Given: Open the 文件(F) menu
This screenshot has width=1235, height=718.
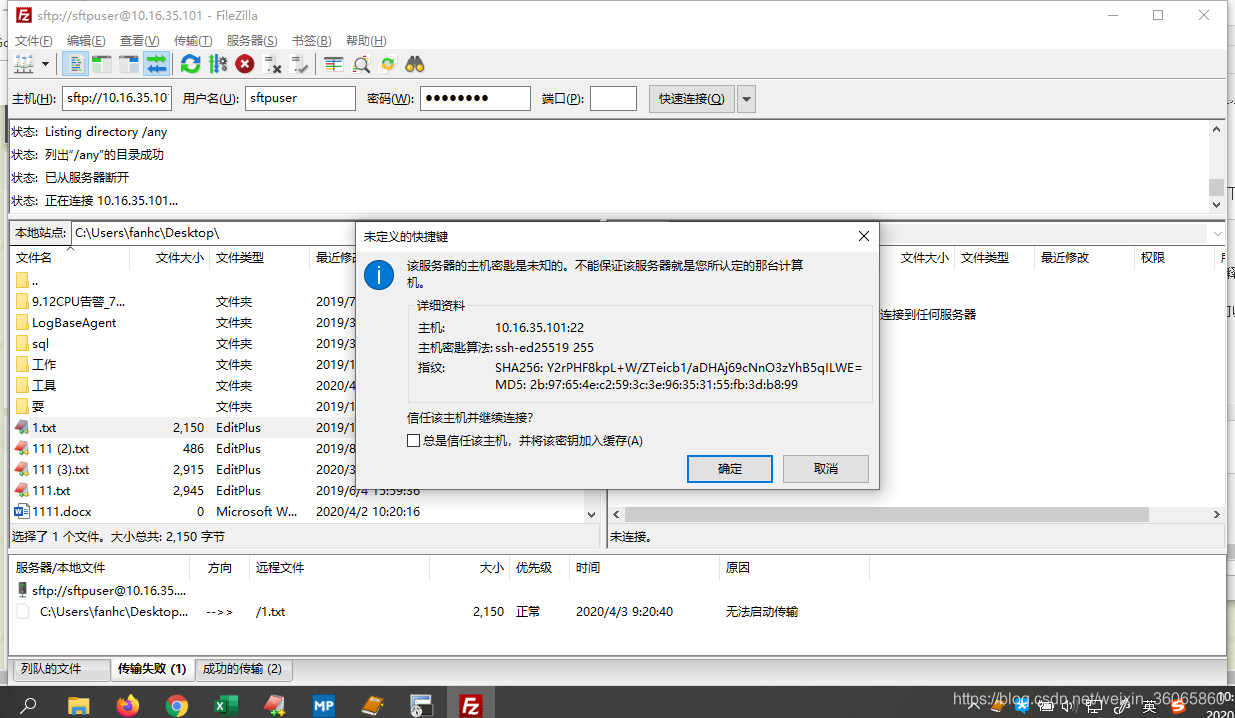Looking at the screenshot, I should [x=33, y=41].
